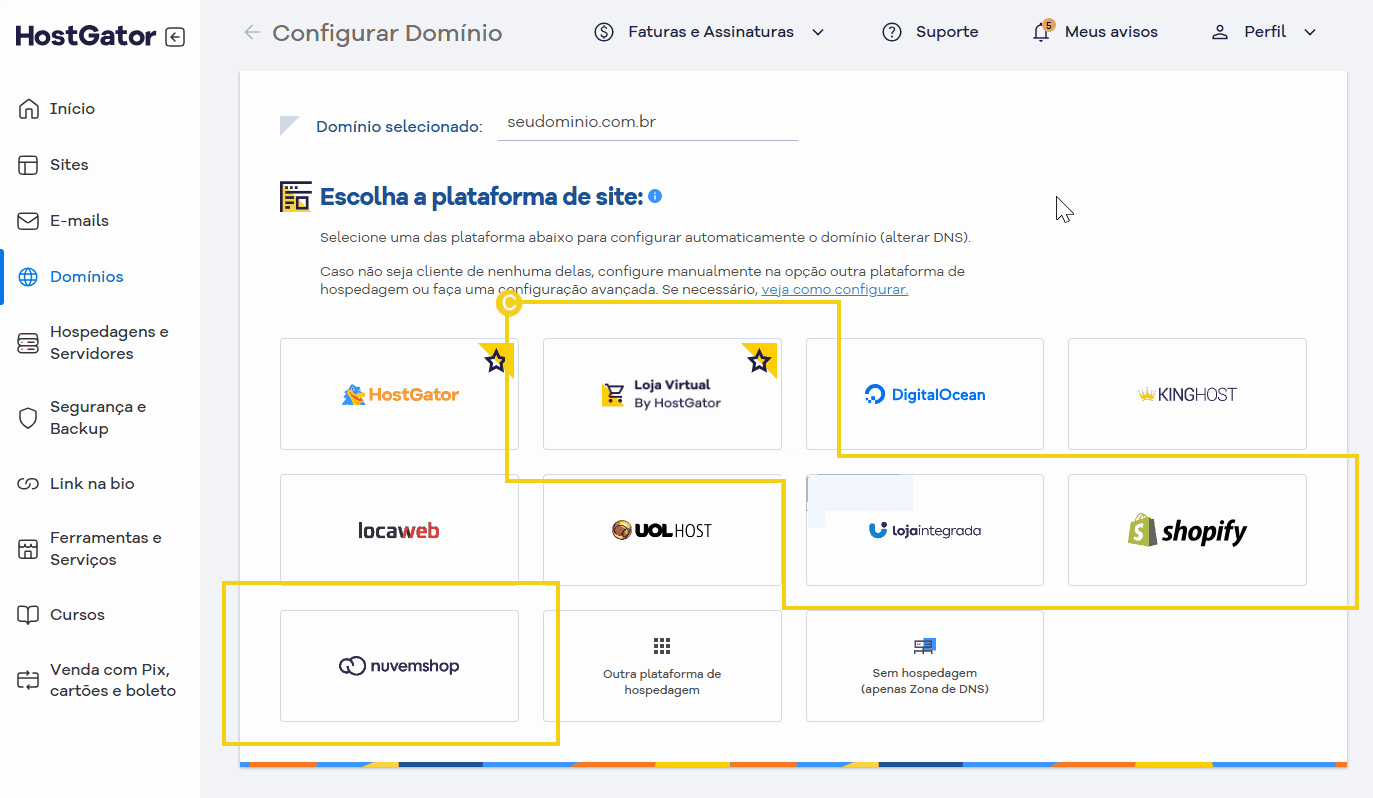Click the Ferramentas e Serviços store icon
Image resolution: width=1373 pixels, height=798 pixels.
coord(28,549)
